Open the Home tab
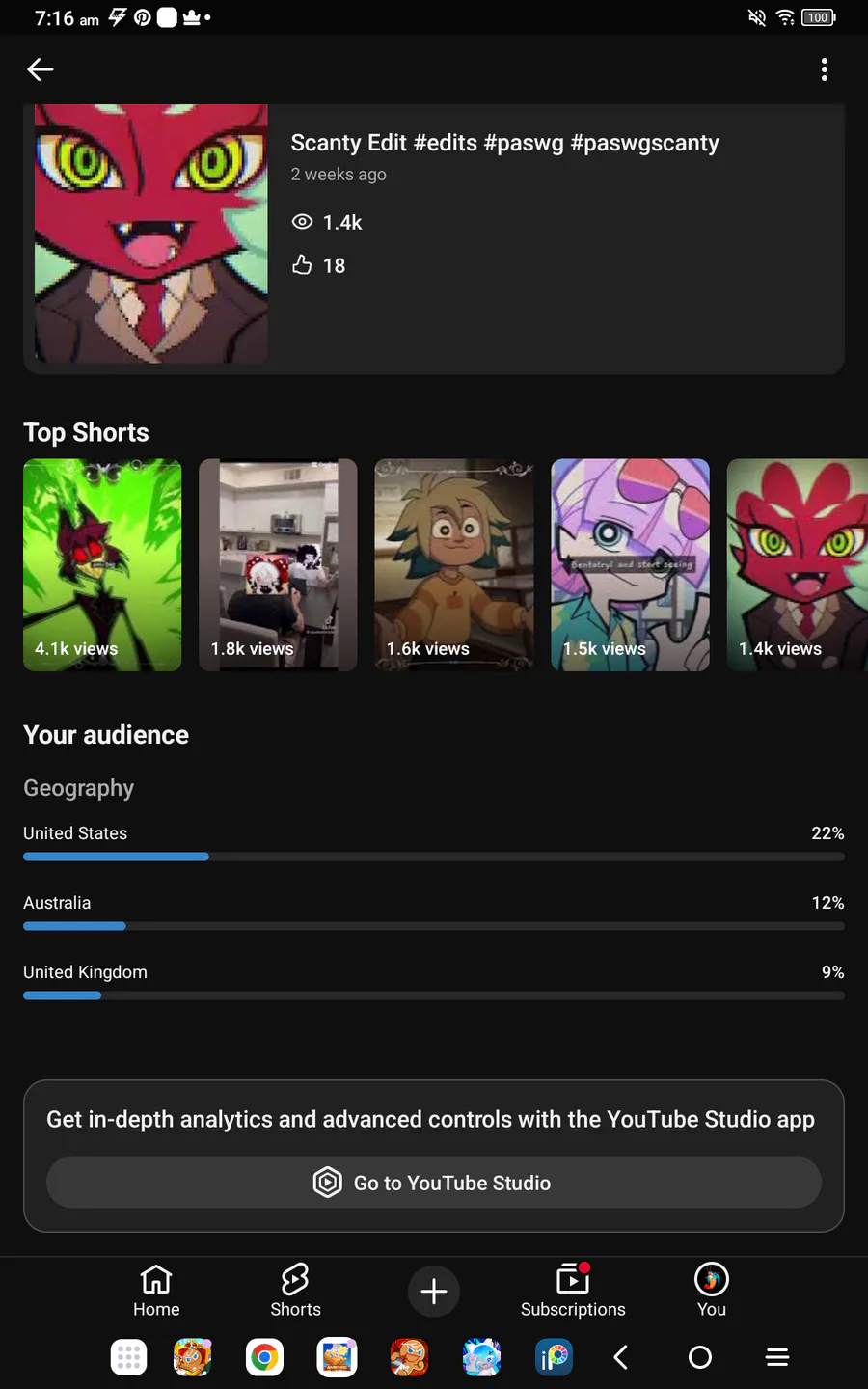The image size is (868, 1389). [156, 1291]
